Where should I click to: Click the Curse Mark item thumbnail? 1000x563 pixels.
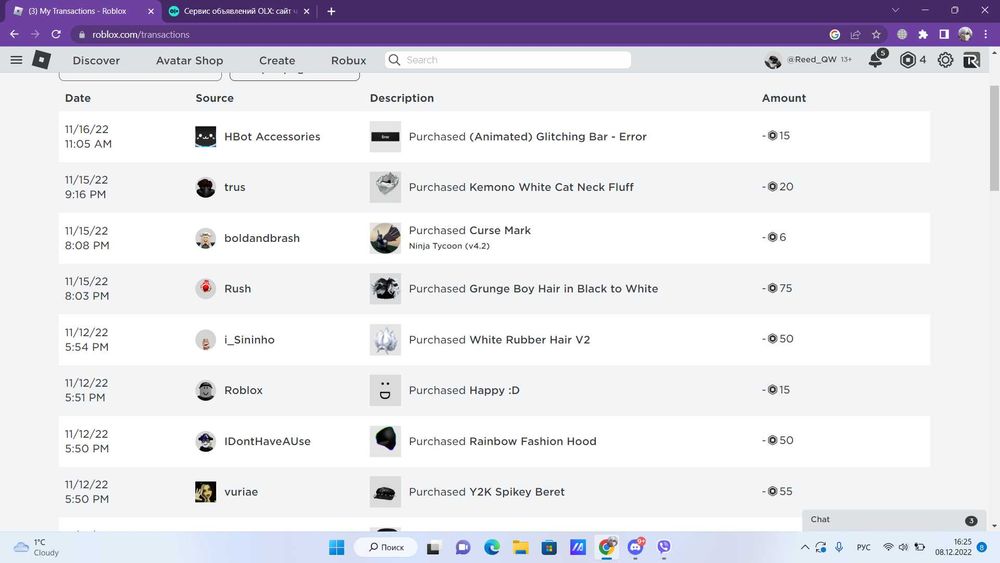point(385,238)
